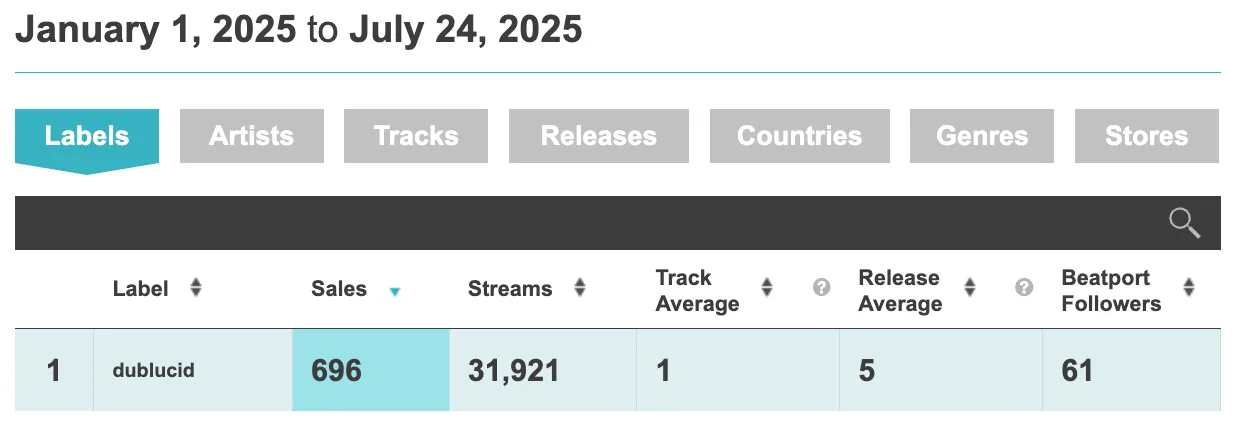Sort by Label using its arrows
The image size is (1236, 426).
pyautogui.click(x=196, y=288)
